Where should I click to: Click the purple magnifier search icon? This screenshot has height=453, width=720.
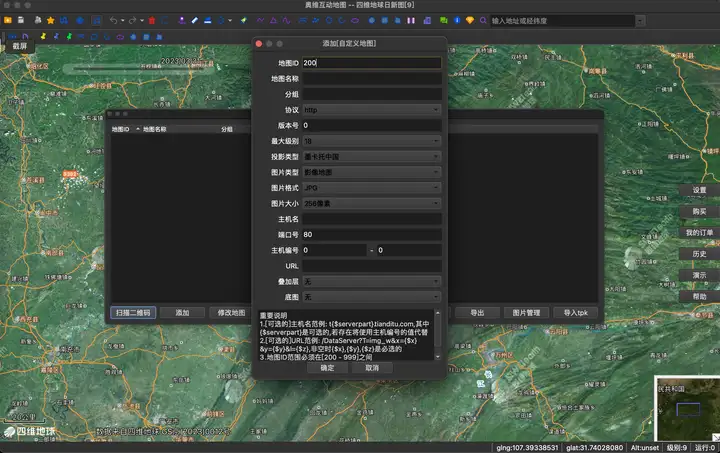(483, 20)
